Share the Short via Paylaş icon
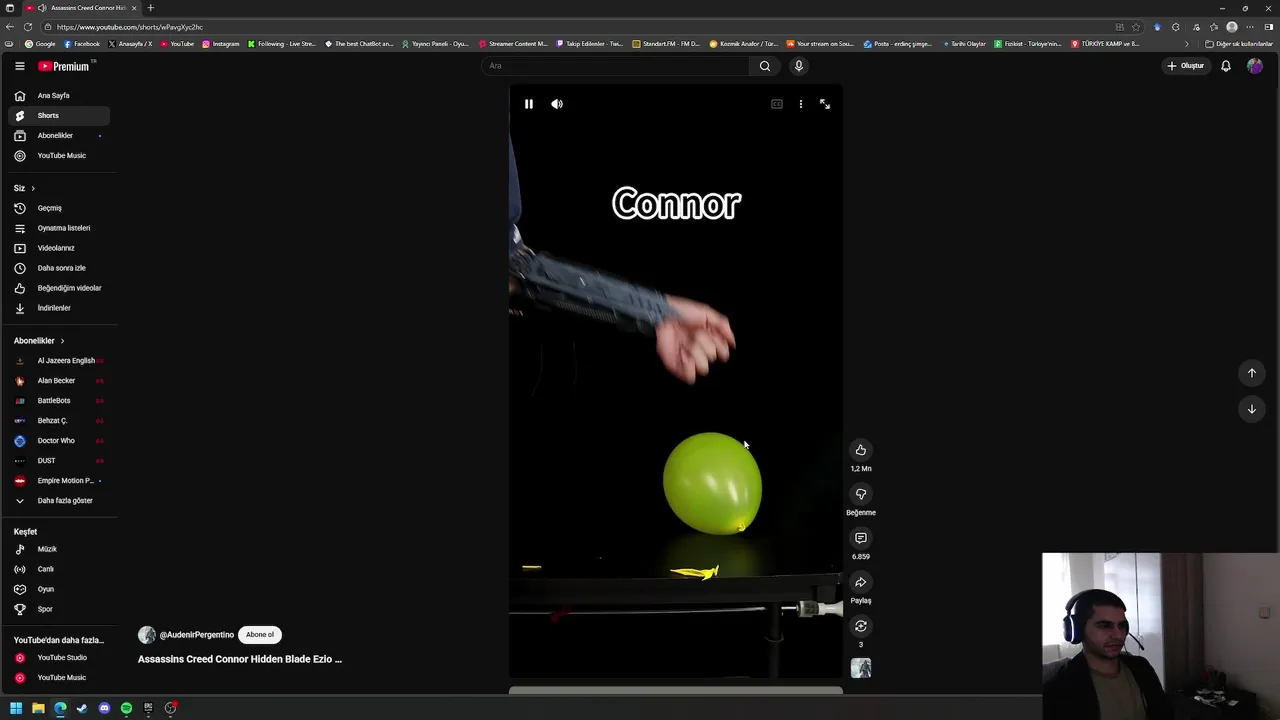Viewport: 1280px width, 720px height. 861,582
